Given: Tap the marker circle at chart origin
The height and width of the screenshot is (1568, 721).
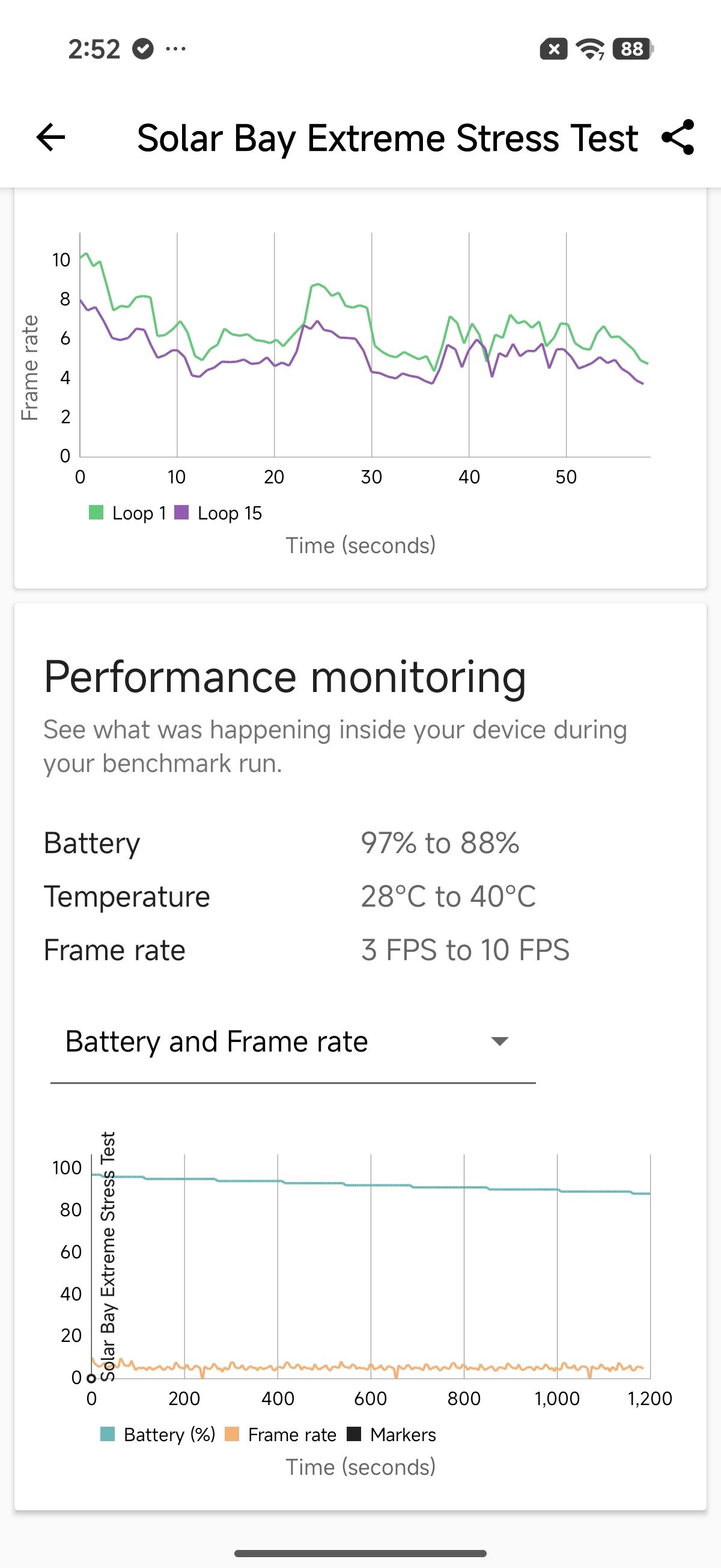Looking at the screenshot, I should tap(91, 1379).
